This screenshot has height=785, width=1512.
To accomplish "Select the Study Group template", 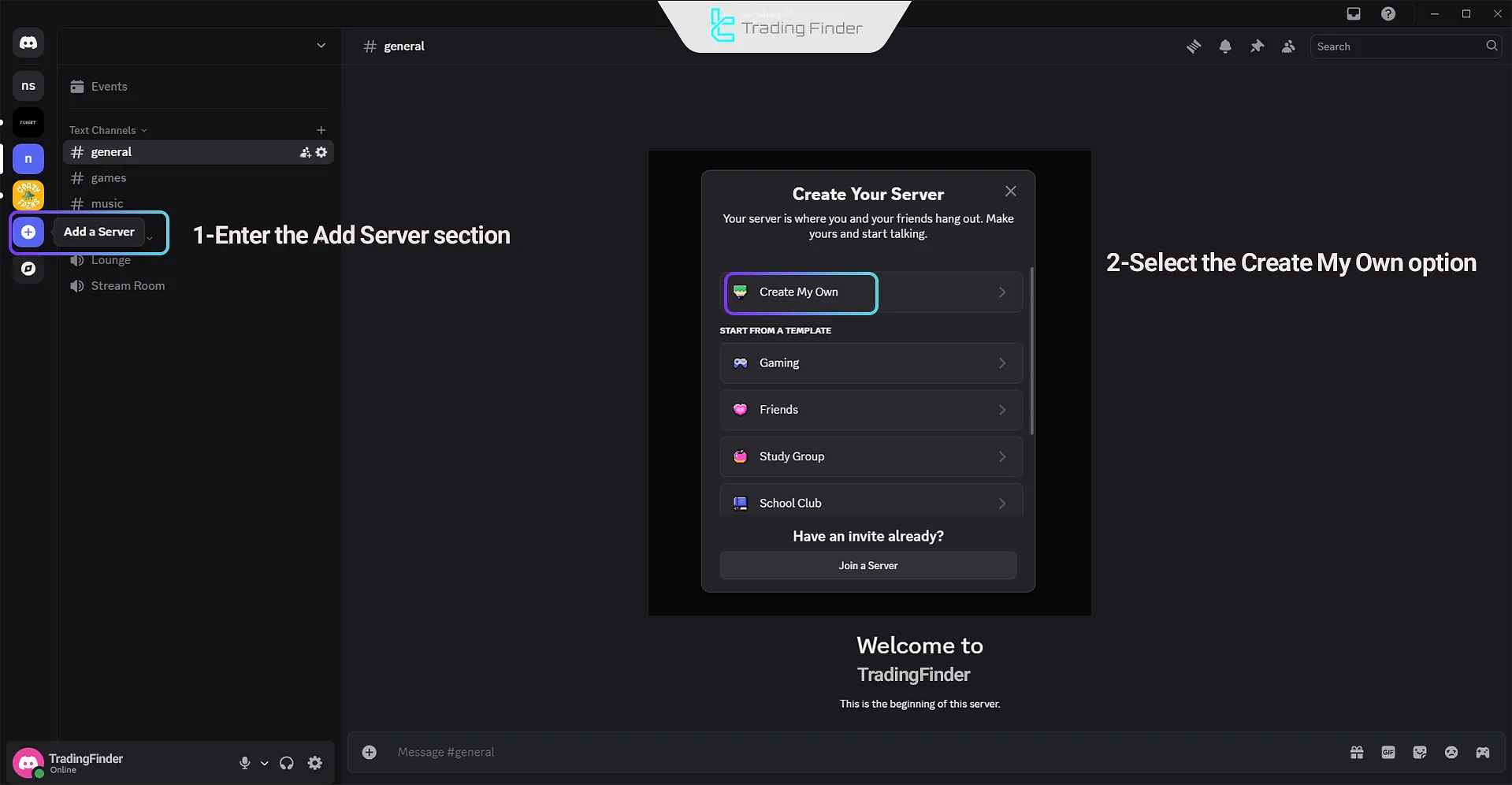I will [871, 456].
